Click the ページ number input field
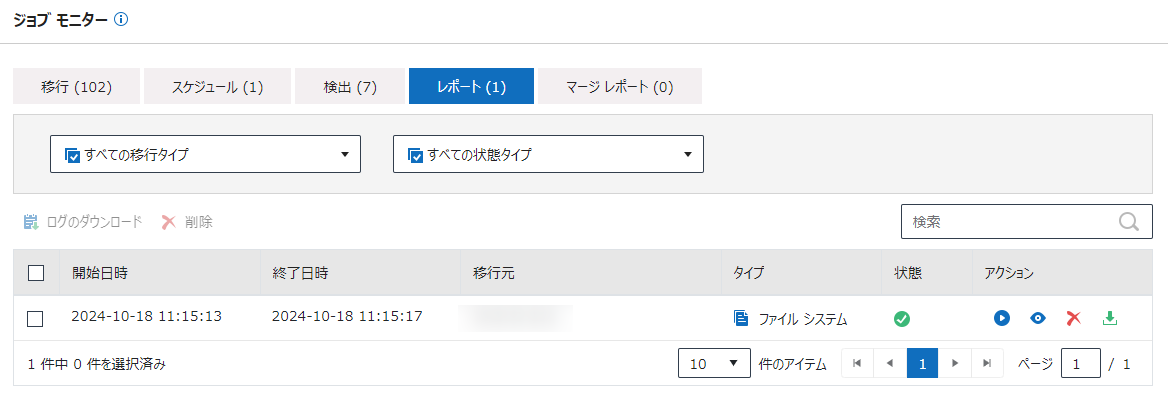The width and height of the screenshot is (1168, 417). (x=1081, y=363)
